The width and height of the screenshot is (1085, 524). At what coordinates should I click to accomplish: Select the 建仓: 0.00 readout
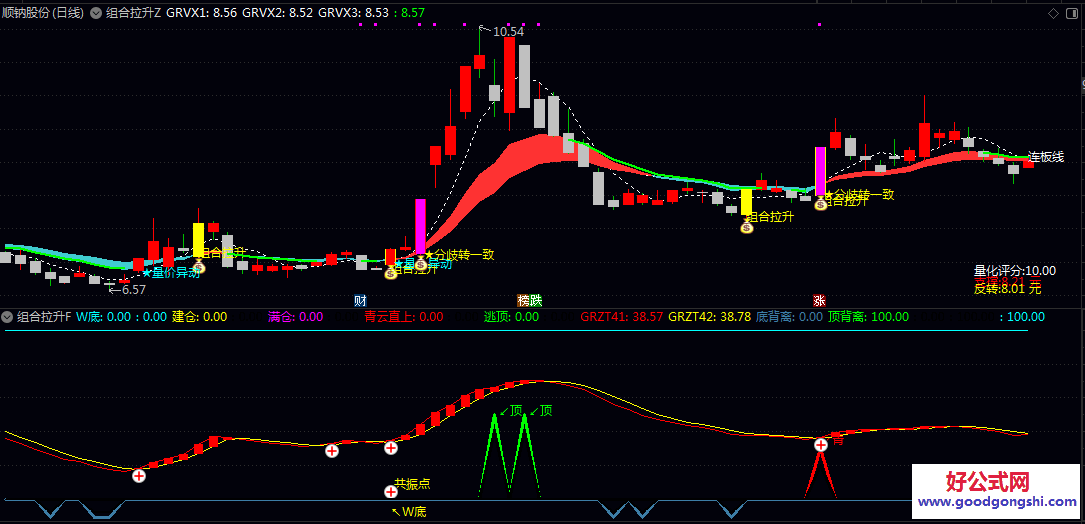point(199,317)
